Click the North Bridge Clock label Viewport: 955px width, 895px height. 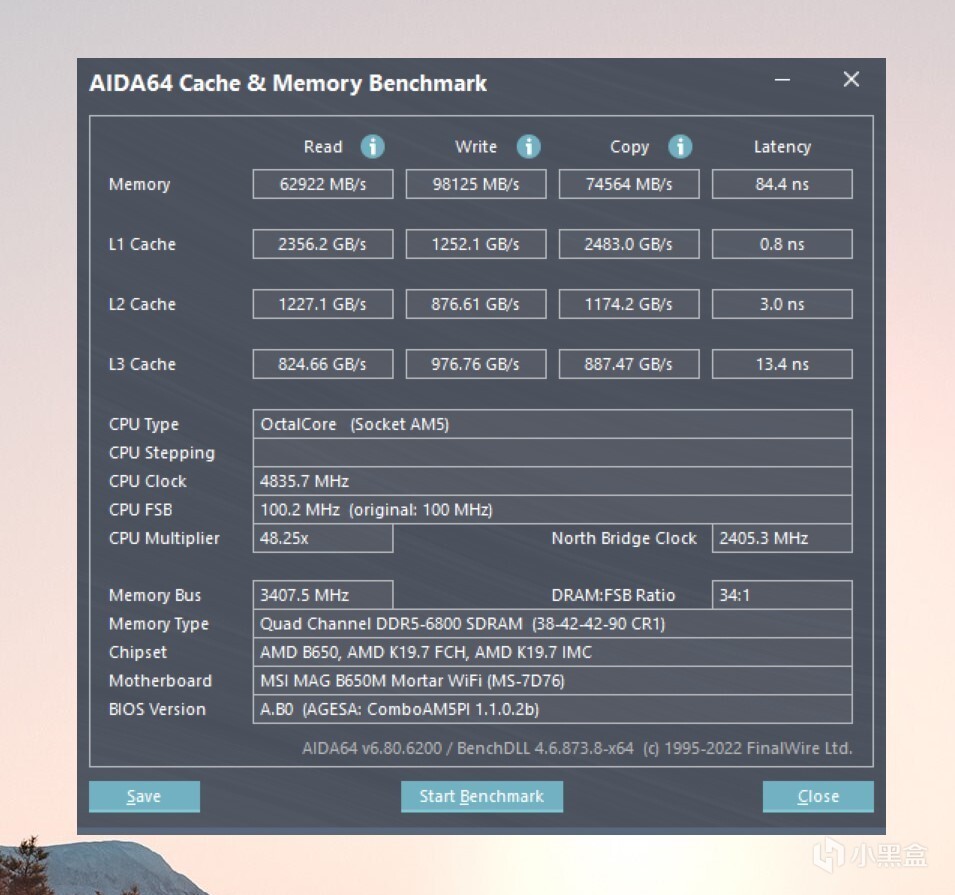pos(624,539)
